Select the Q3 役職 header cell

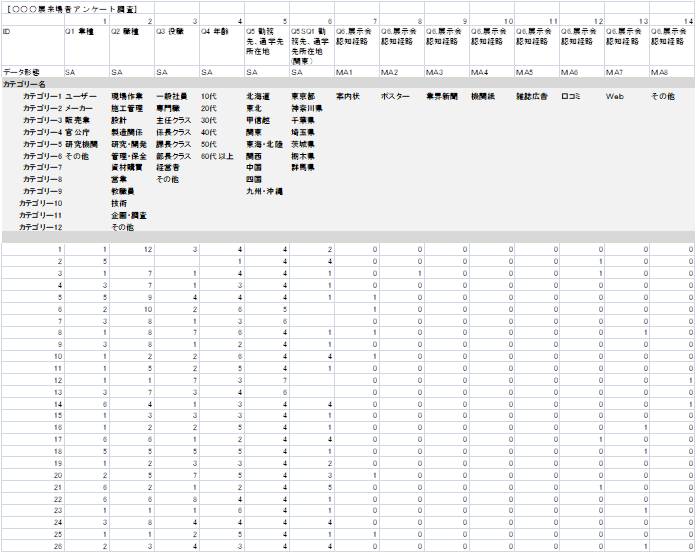click(173, 31)
